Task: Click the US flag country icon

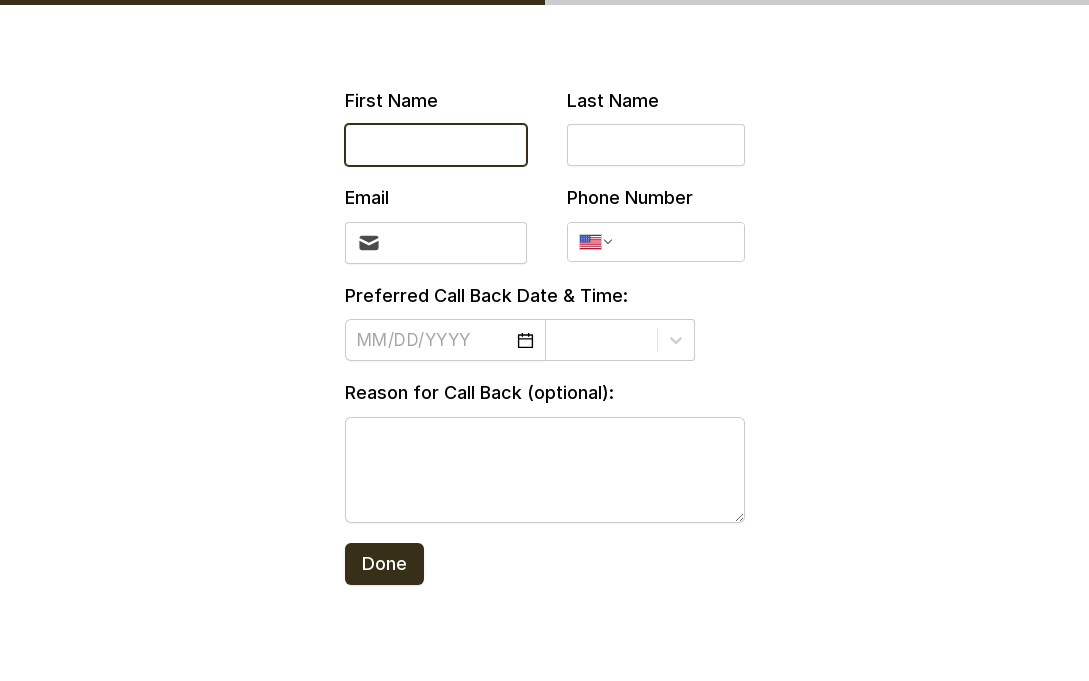Action: pyautogui.click(x=590, y=242)
